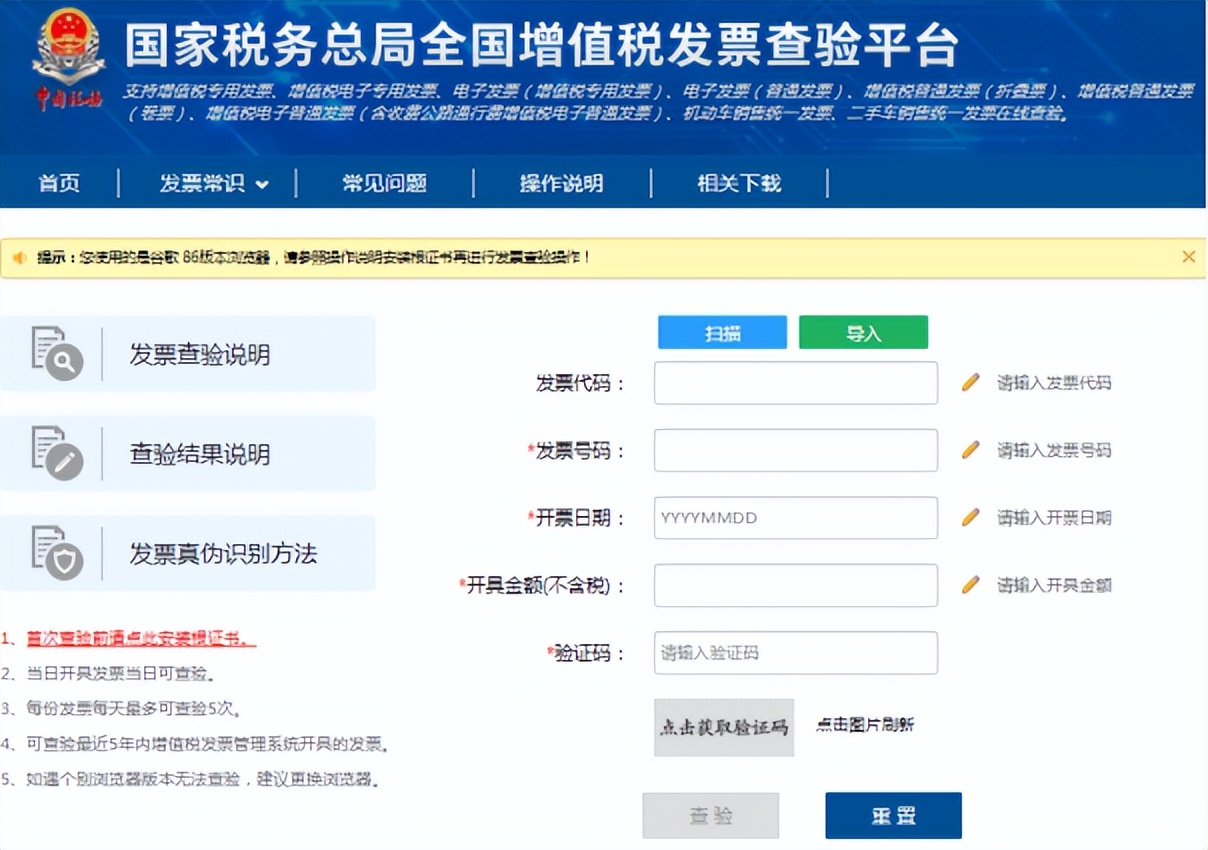The image size is (1208, 850).
Task: Click the pencil icon beside 发票号码 field
Action: click(970, 450)
